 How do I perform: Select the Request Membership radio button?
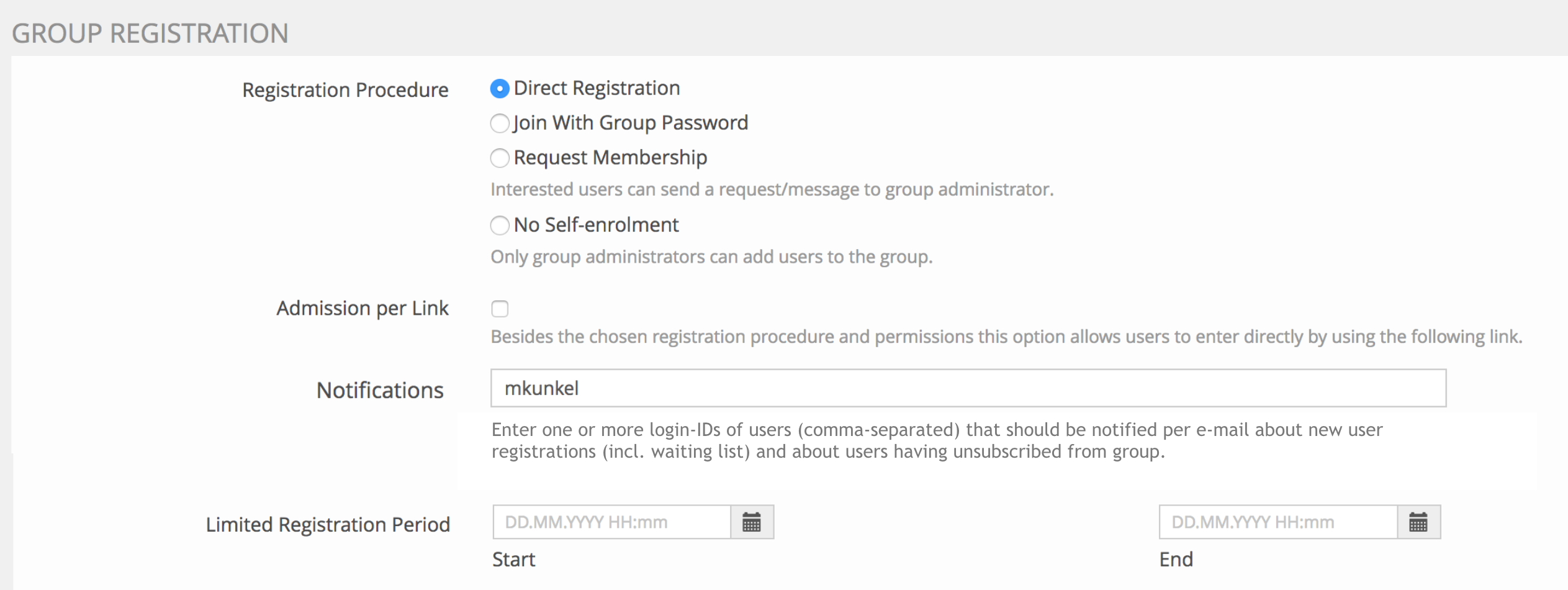(500, 158)
